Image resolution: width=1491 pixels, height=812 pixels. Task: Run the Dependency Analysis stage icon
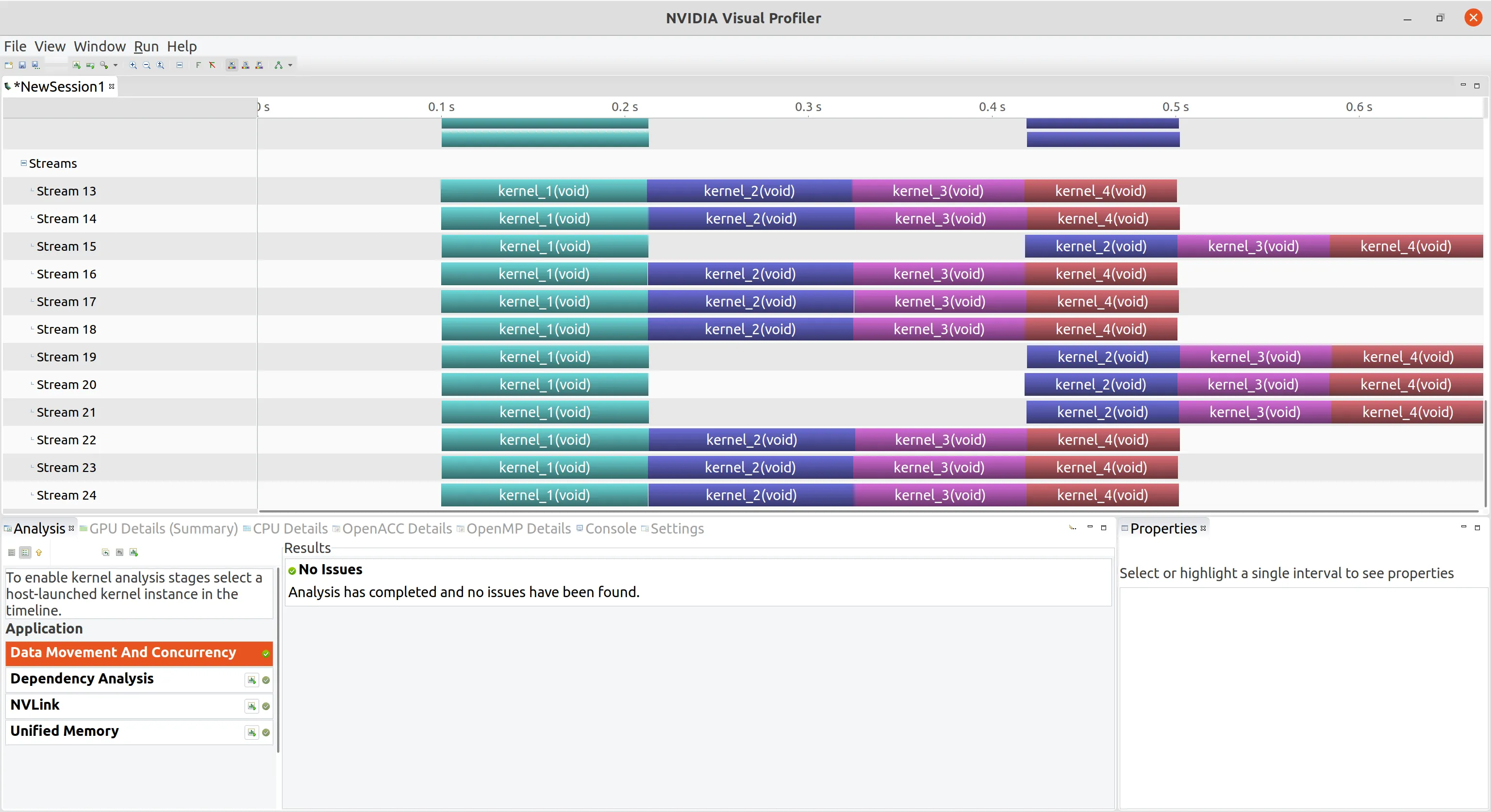(x=252, y=681)
